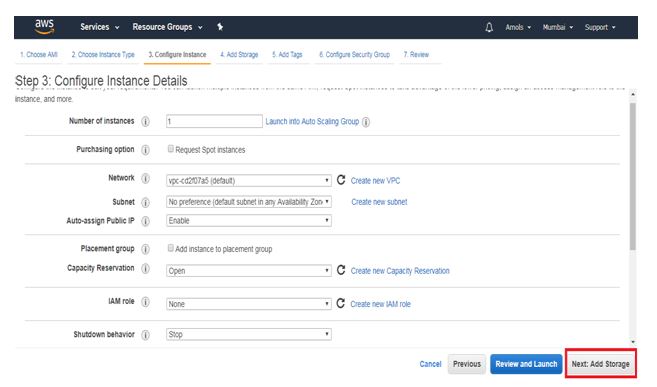Click the AWS logo home icon
Viewport: 657px width, 387px height.
pos(44,26)
